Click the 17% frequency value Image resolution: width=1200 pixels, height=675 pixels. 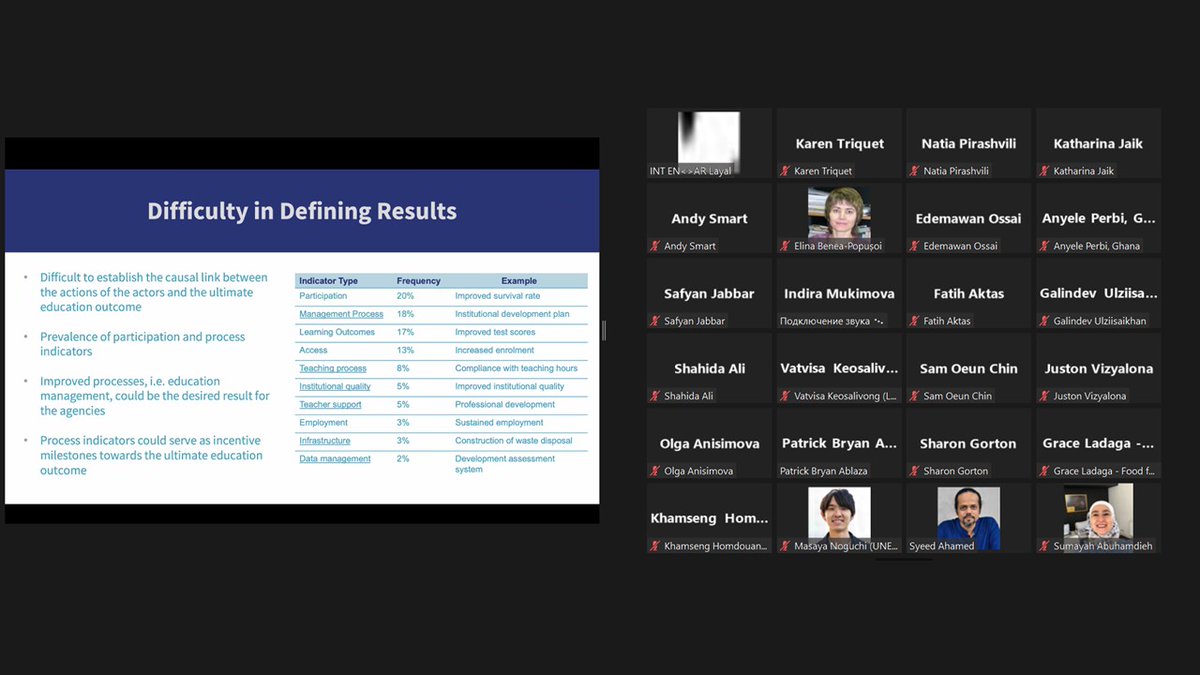[x=405, y=332]
